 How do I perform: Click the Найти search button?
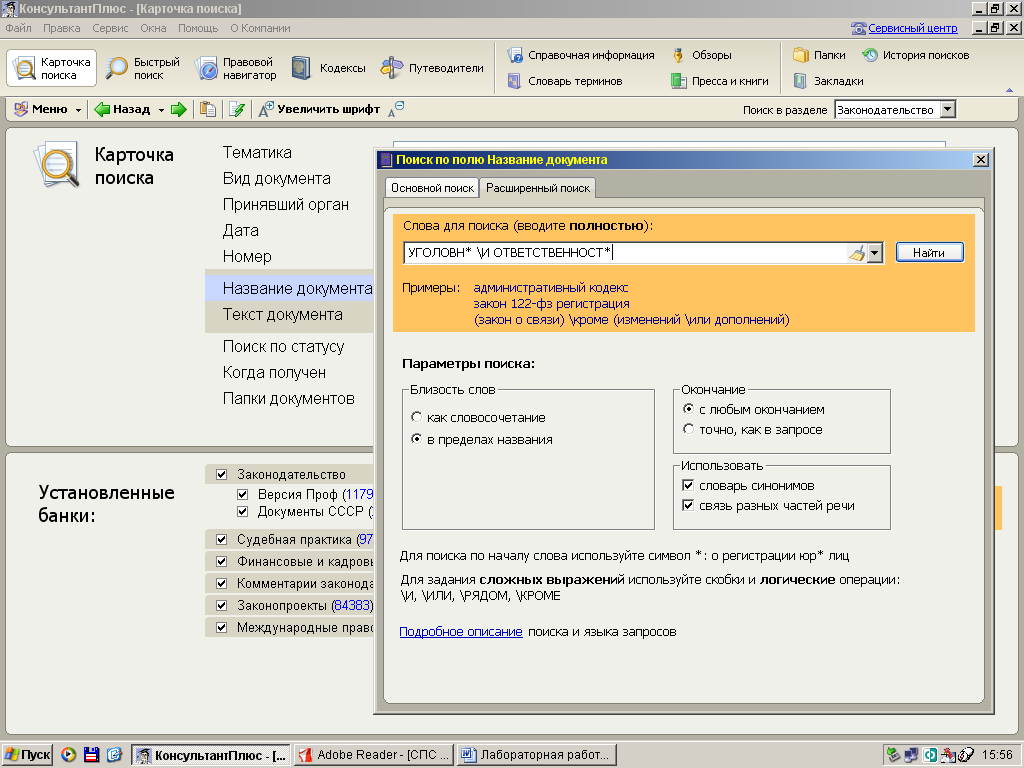(929, 253)
